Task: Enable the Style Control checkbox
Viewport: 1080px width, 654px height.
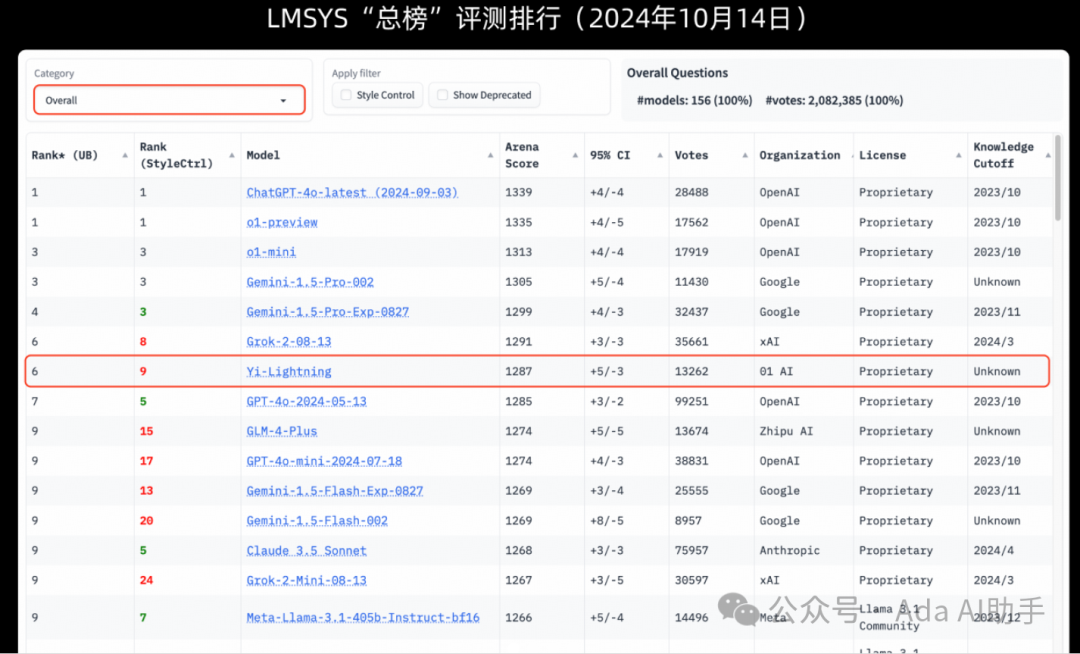Action: click(346, 95)
